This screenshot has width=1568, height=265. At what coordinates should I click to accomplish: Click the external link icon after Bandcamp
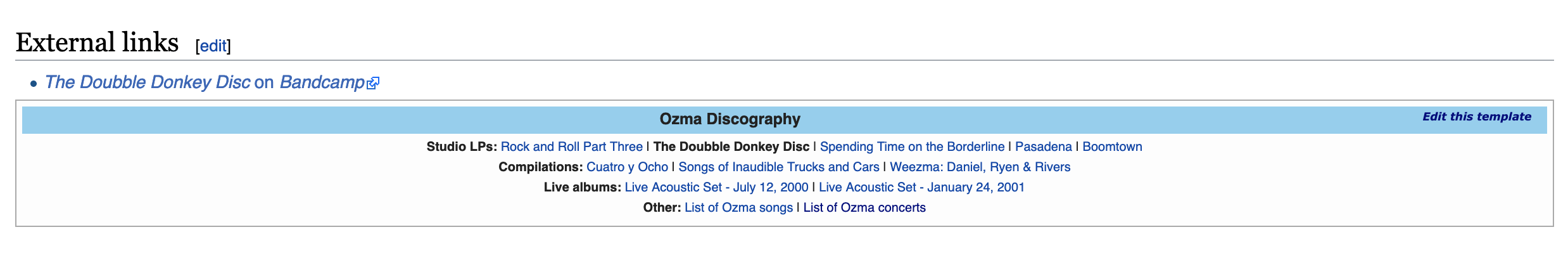click(x=373, y=83)
